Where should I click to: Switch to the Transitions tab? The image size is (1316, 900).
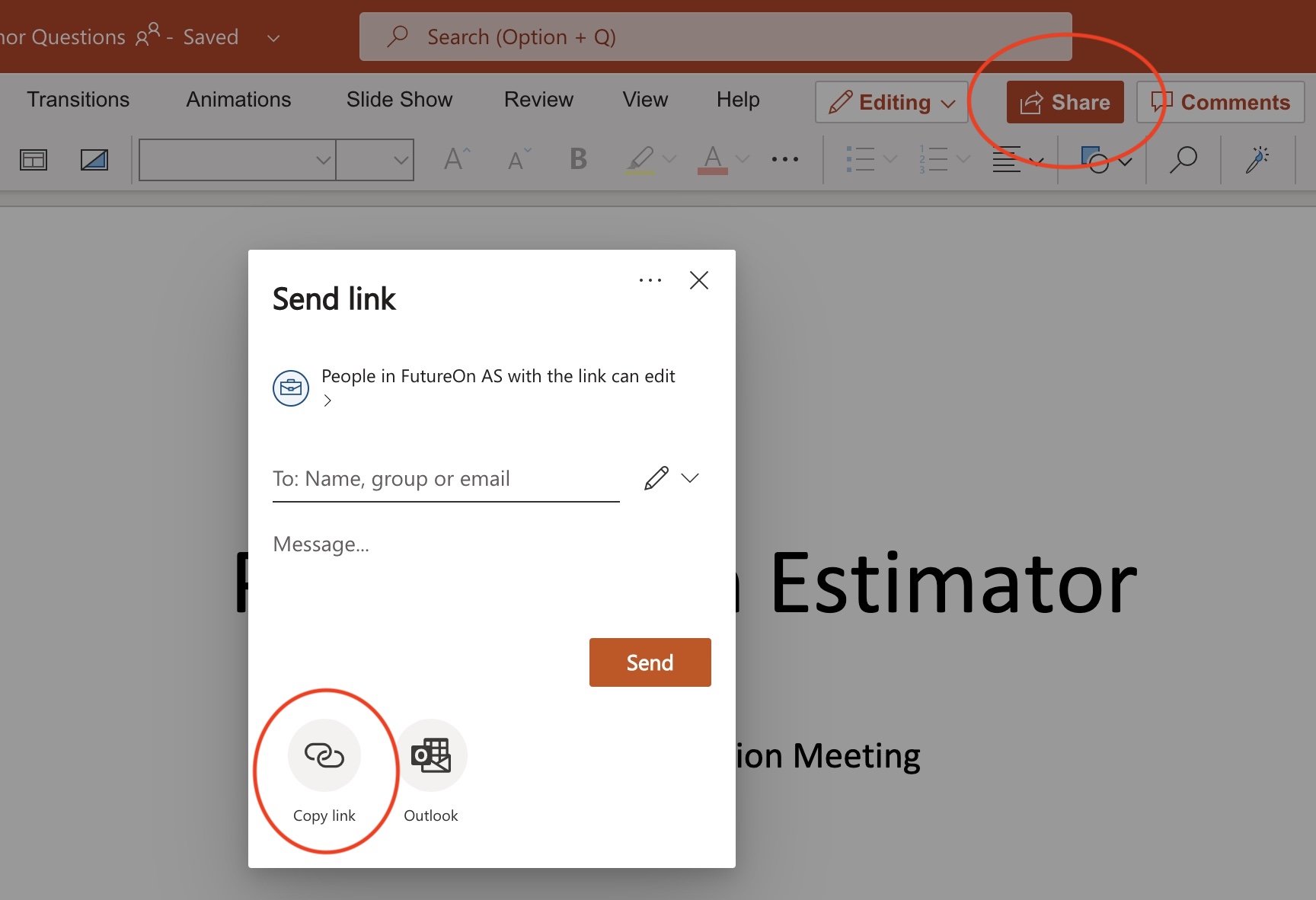tap(78, 99)
